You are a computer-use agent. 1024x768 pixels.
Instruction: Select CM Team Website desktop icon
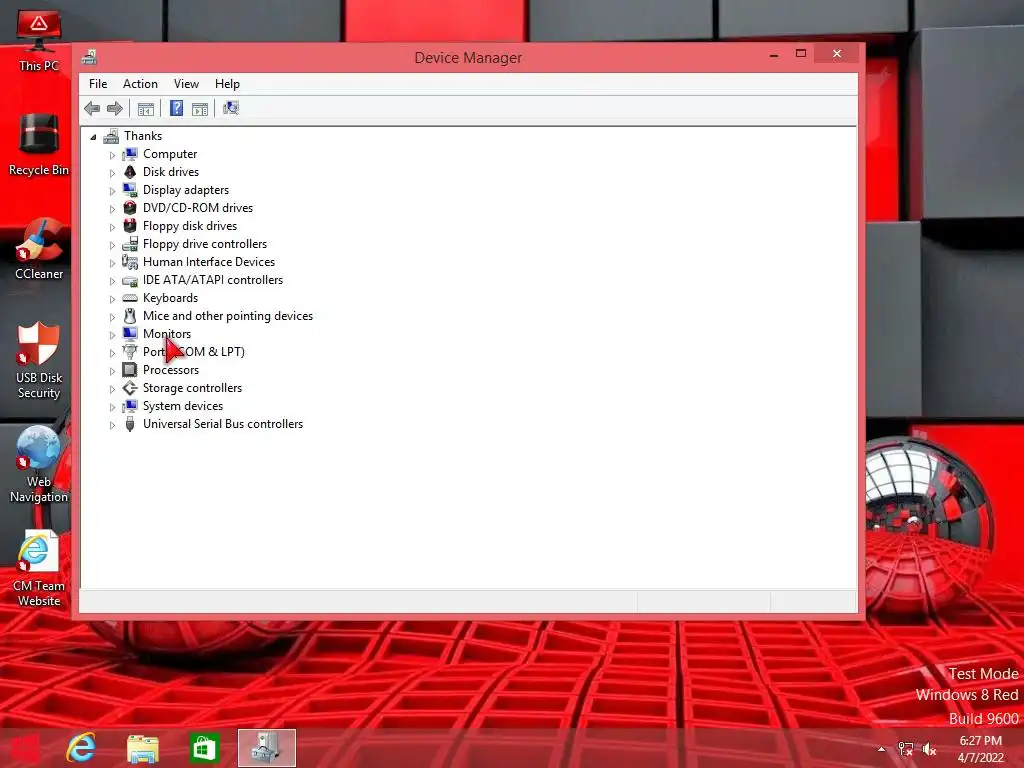39,569
